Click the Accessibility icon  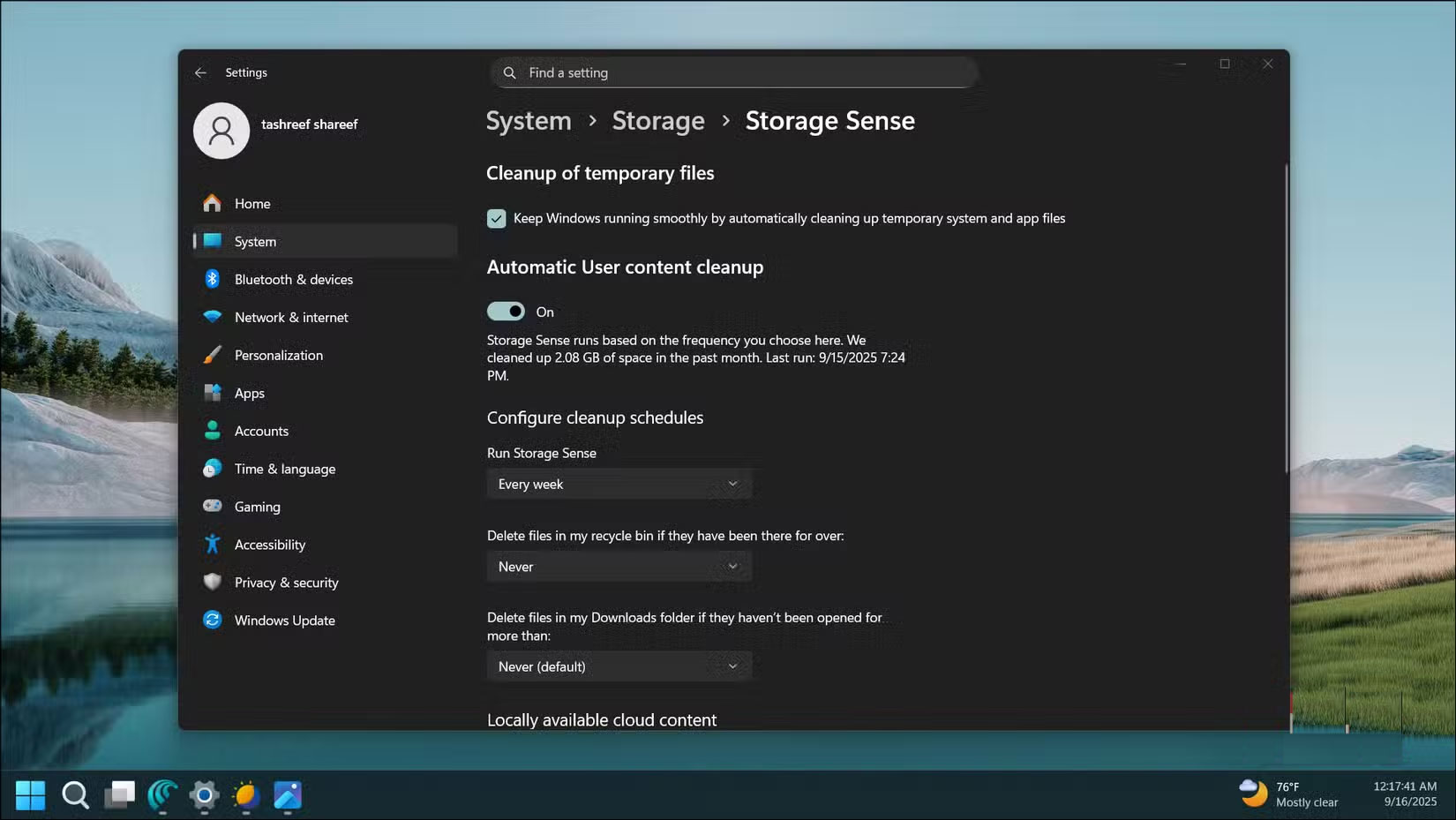(213, 544)
